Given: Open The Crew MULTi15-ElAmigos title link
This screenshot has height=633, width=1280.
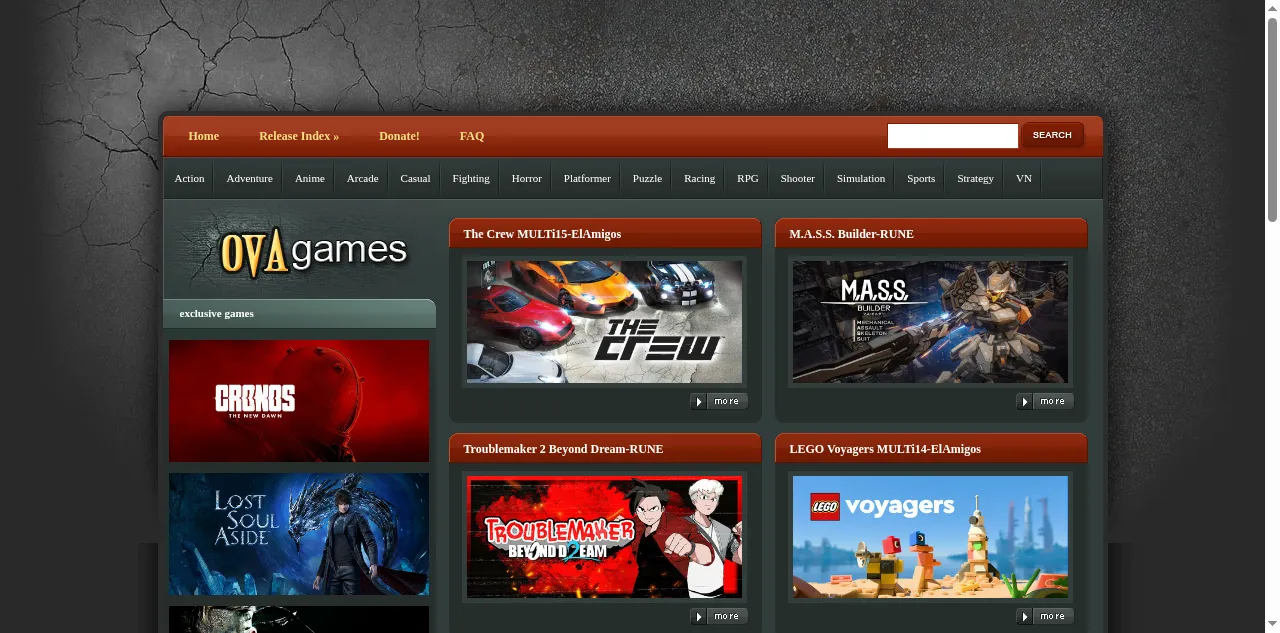Looking at the screenshot, I should click(542, 234).
